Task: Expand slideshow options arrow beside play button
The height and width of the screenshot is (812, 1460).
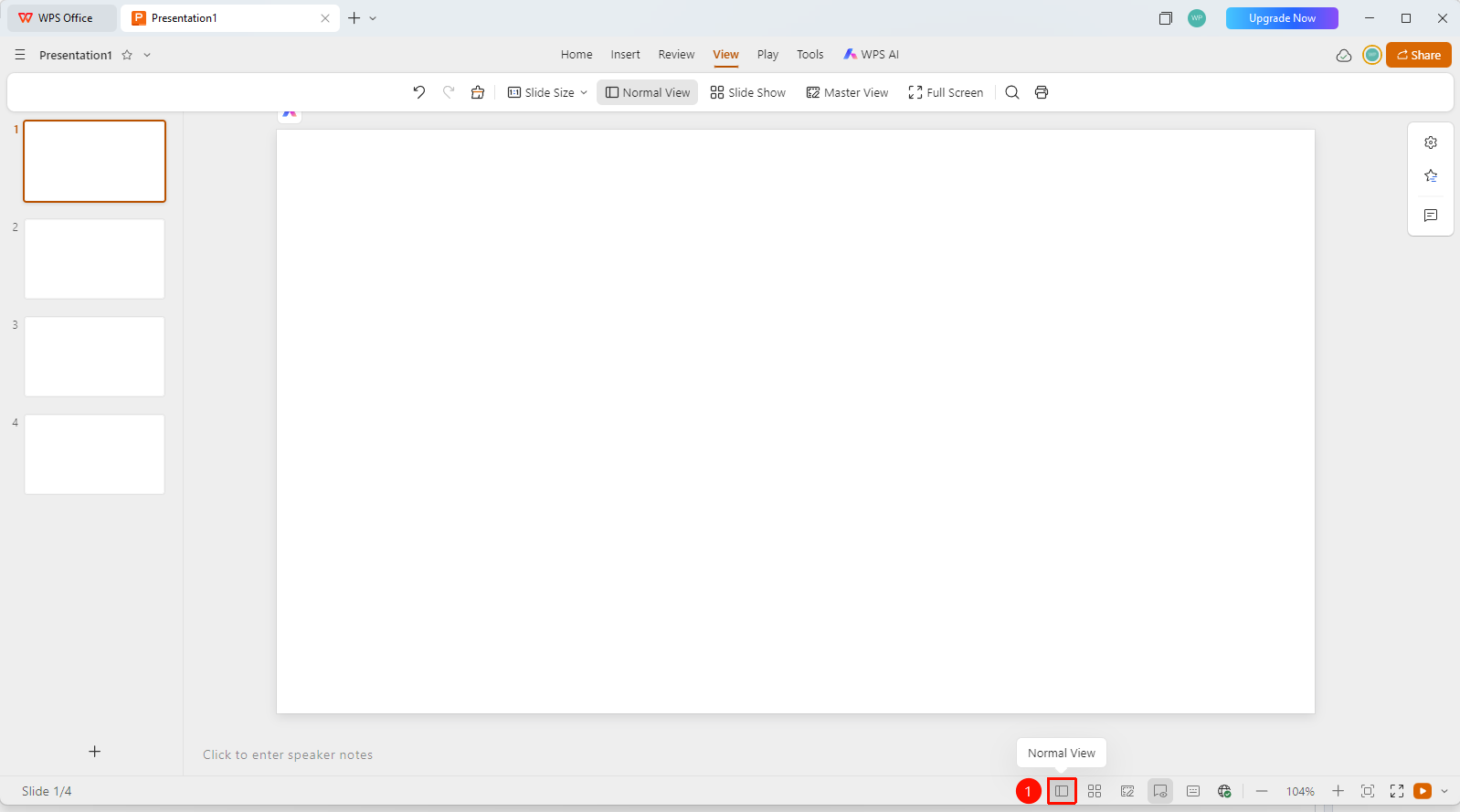Action: coord(1444,791)
